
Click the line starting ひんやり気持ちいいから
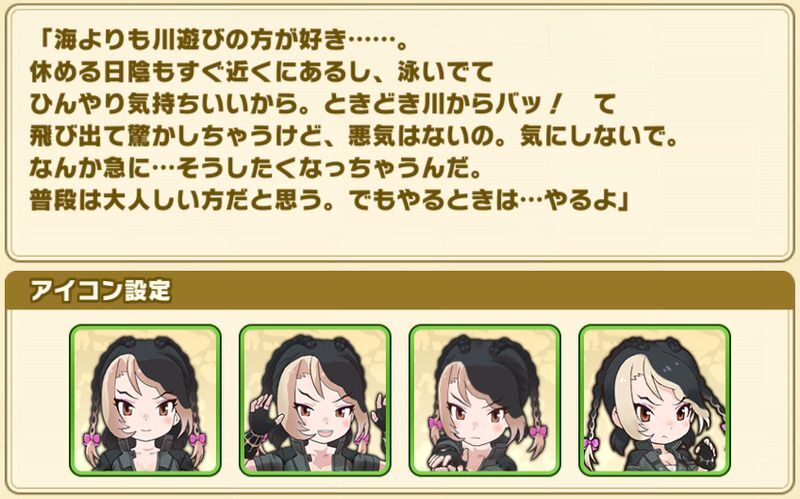pos(322,105)
